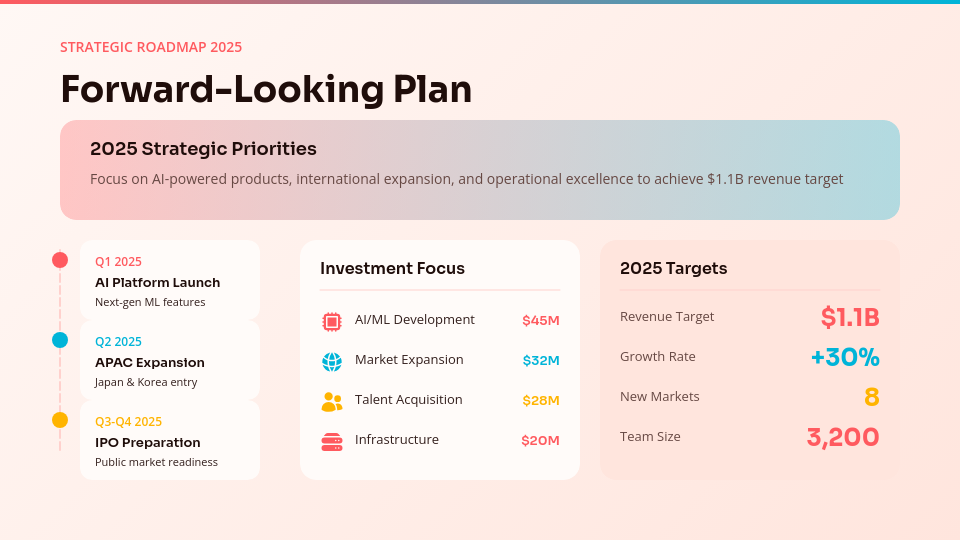Click the Investment Focus heading

coord(392,268)
